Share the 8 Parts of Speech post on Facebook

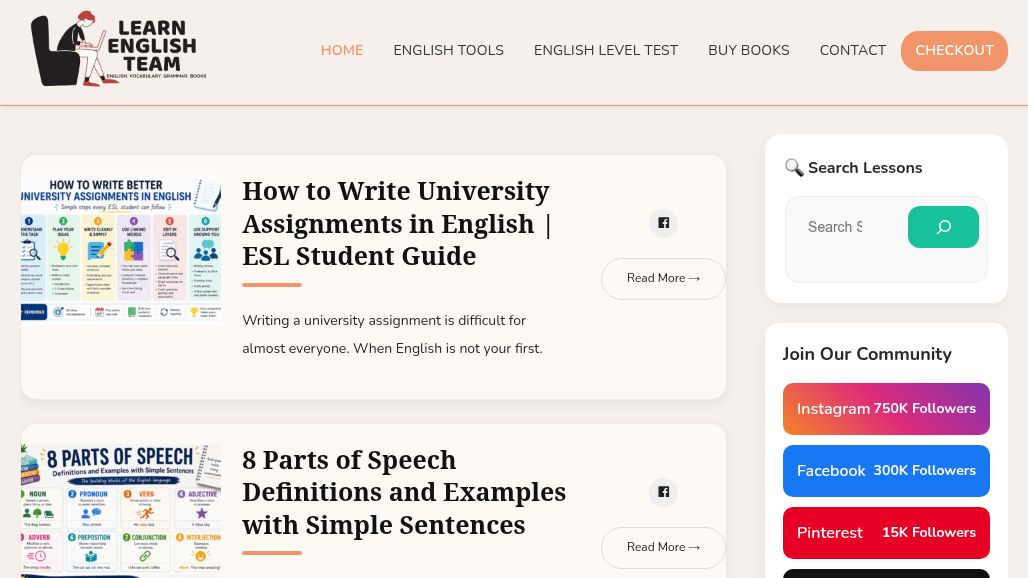click(663, 492)
